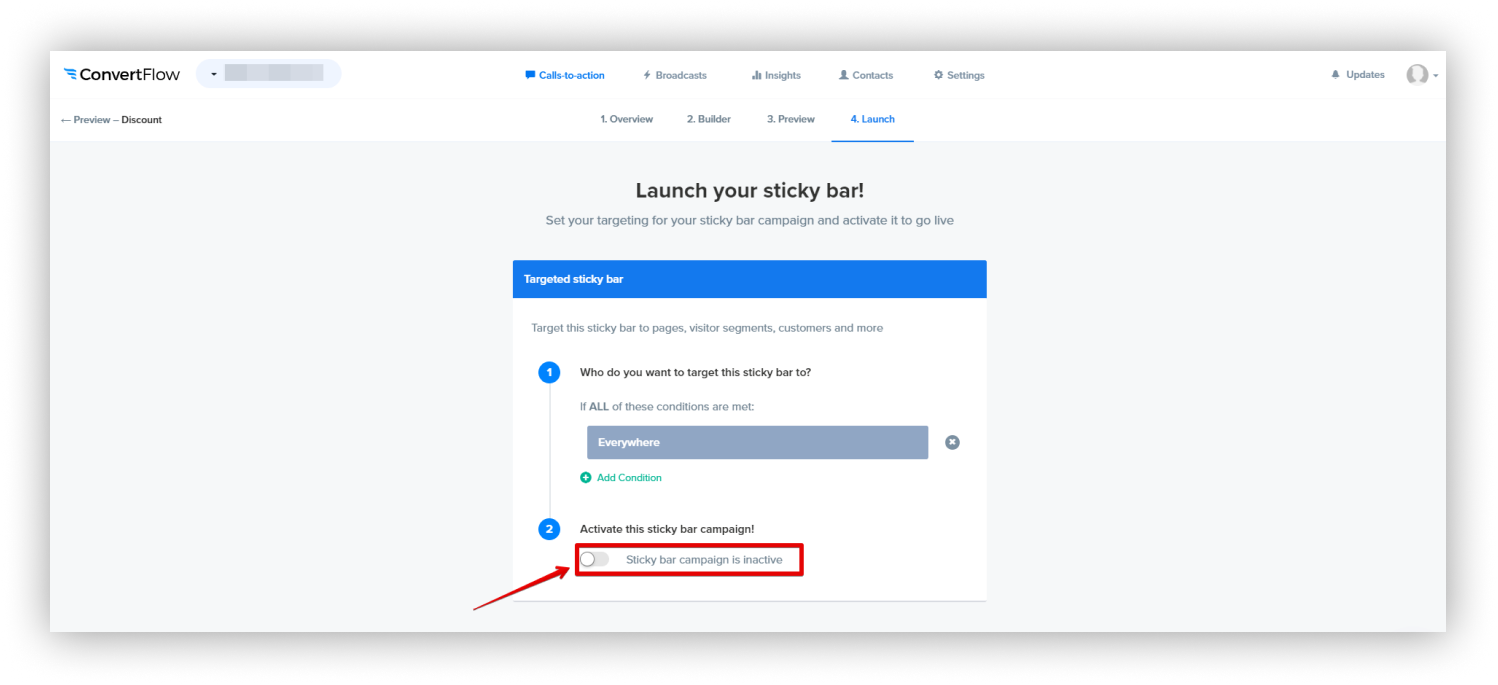Image resolution: width=1498 pixels, height=685 pixels.
Task: Go to Broadcasts section
Action: (675, 75)
